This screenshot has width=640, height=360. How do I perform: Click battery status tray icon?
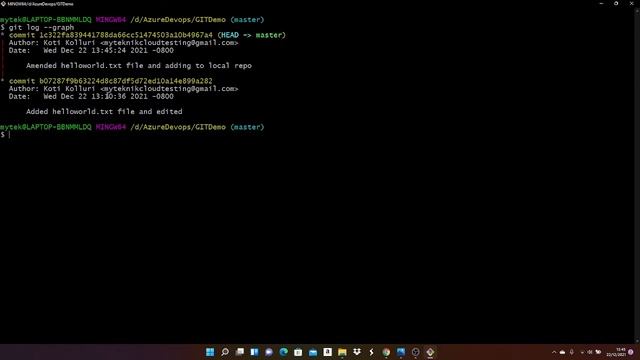click(598, 352)
